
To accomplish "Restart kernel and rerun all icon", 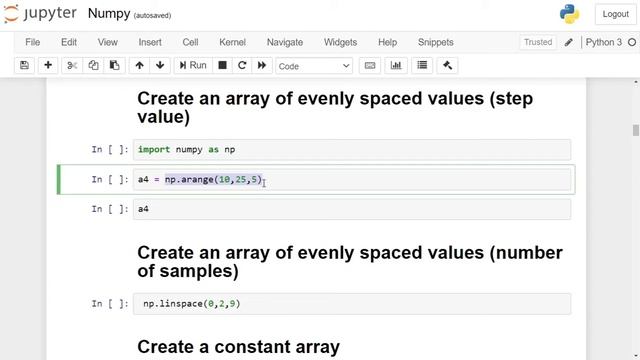I will [262, 65].
